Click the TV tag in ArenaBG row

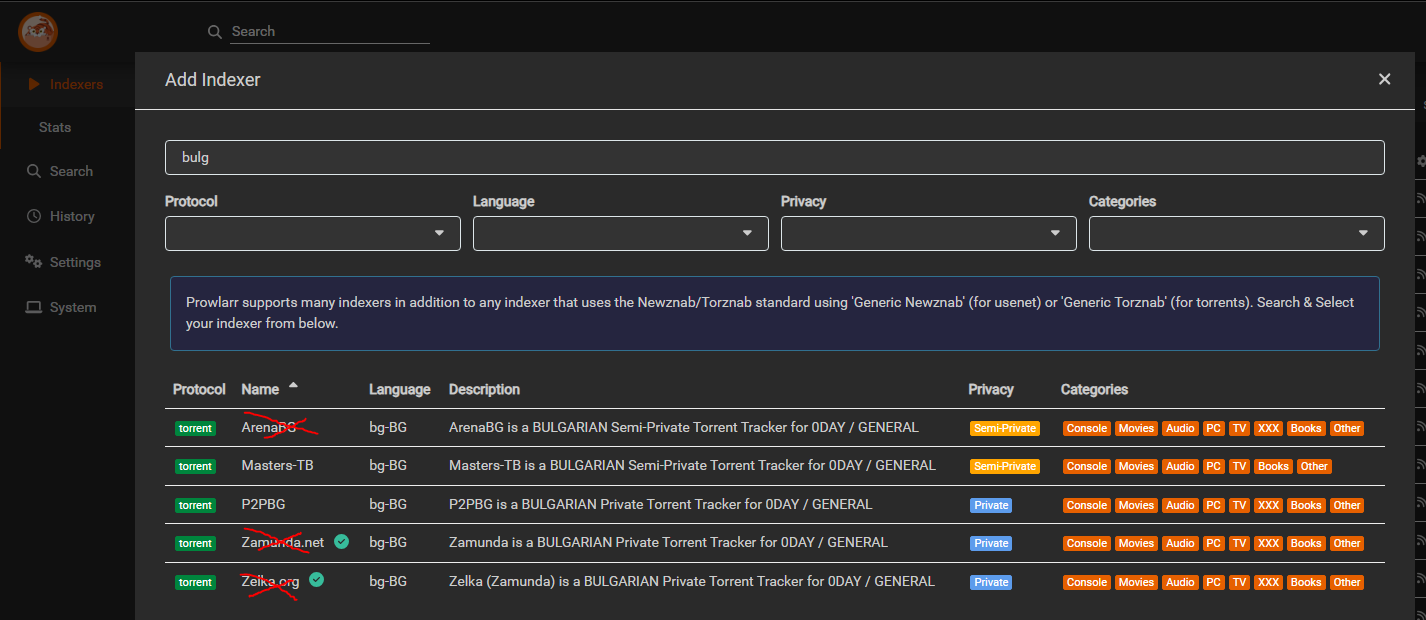click(x=1239, y=428)
